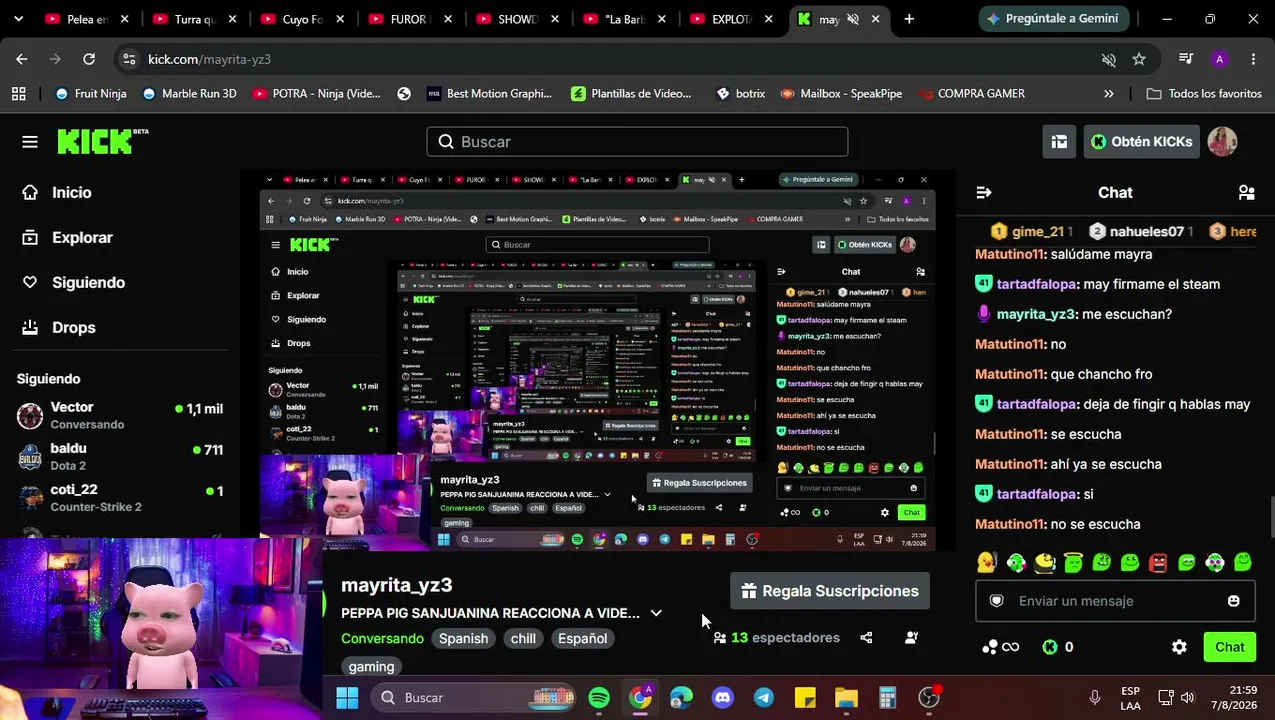Click the mayrita_yz3 streamer name

click(397, 585)
